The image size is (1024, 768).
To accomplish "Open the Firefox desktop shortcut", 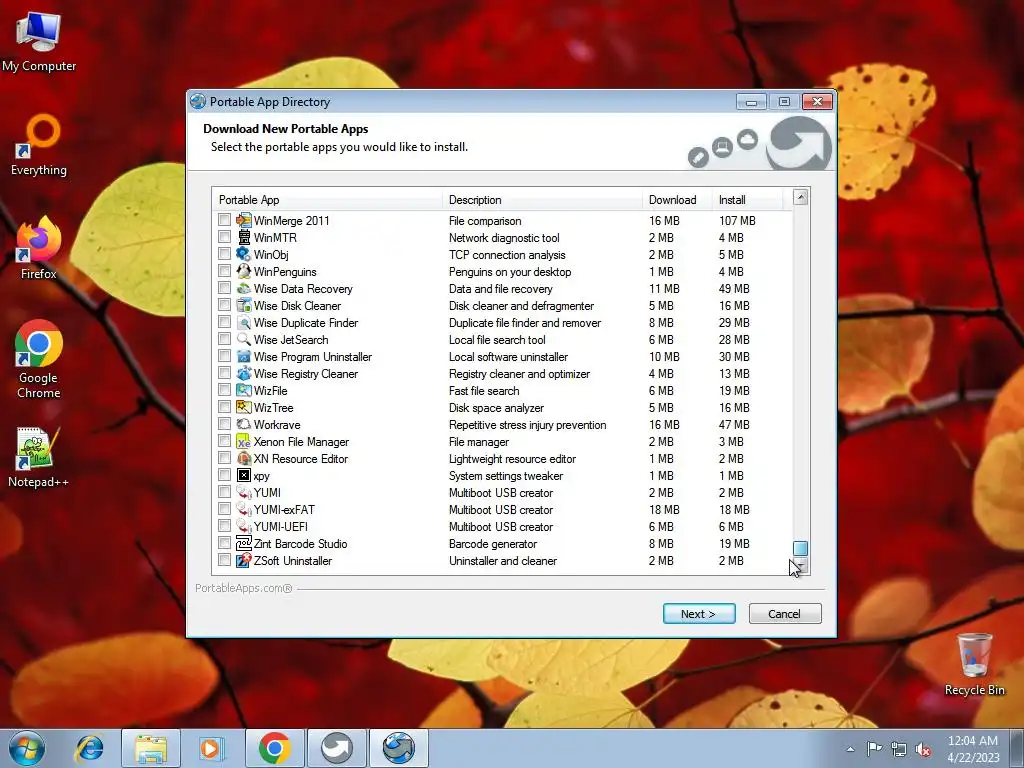I will (39, 248).
